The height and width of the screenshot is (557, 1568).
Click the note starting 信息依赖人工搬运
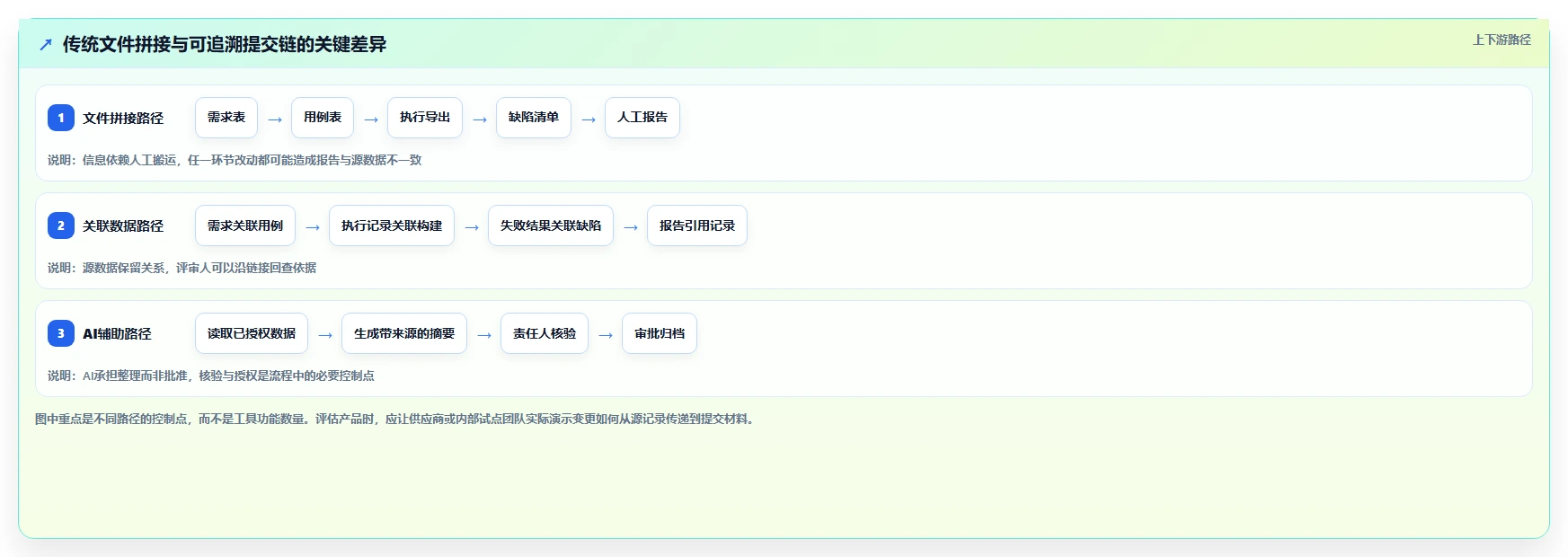click(x=235, y=160)
